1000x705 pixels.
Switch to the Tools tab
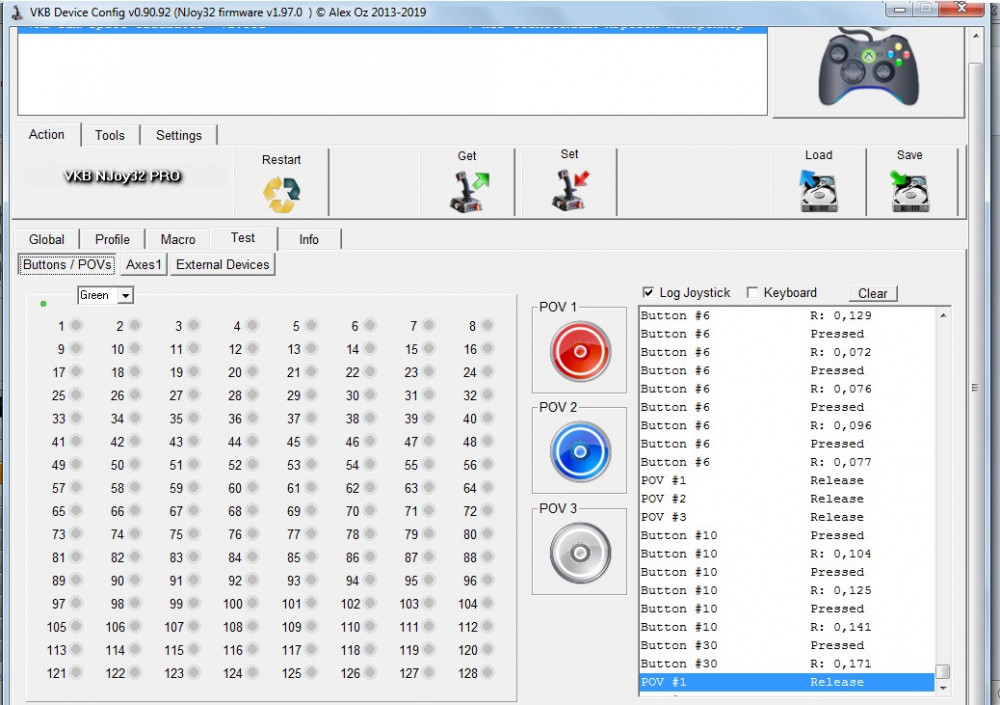[110, 135]
